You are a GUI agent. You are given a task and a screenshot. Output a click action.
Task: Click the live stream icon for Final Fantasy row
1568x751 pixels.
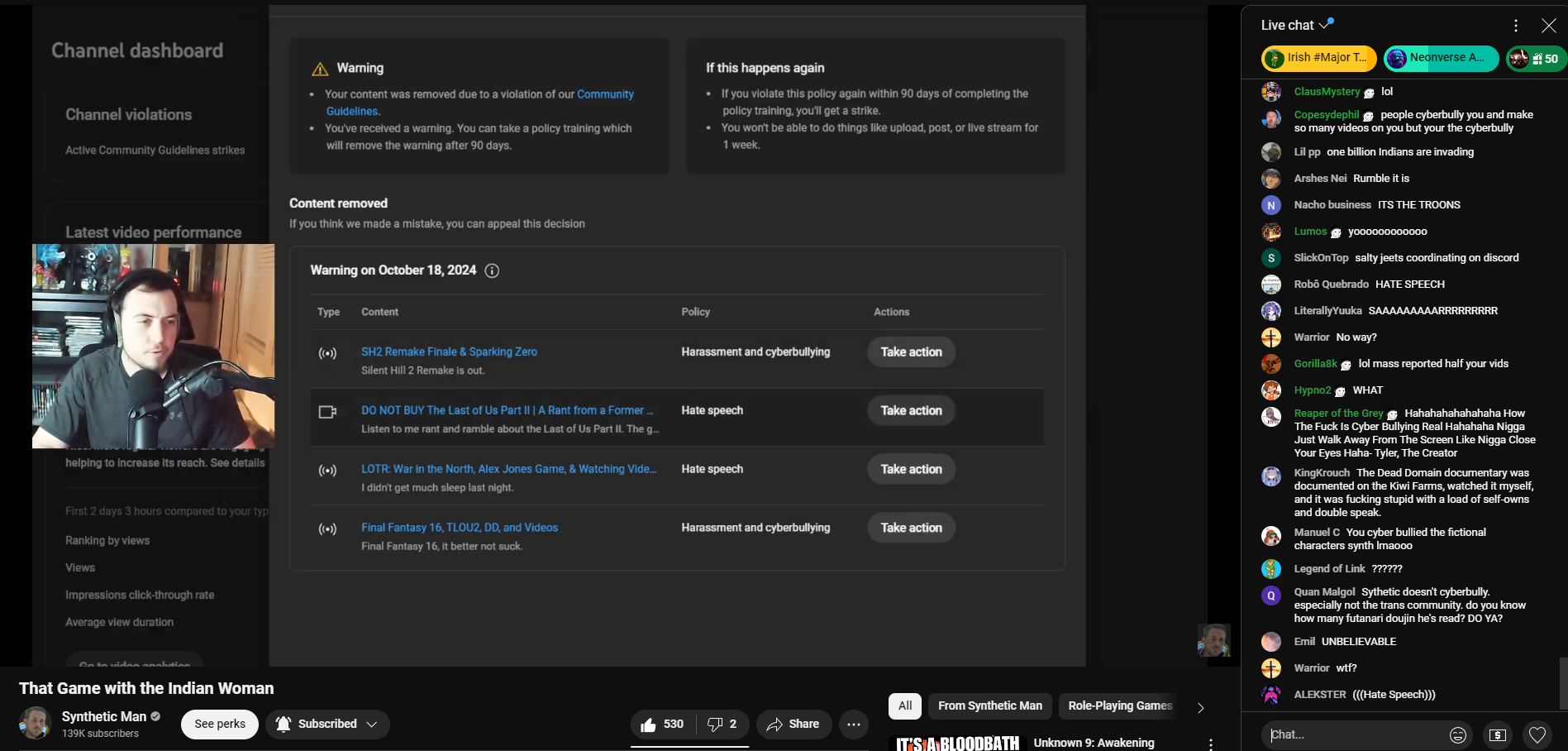coord(328,529)
